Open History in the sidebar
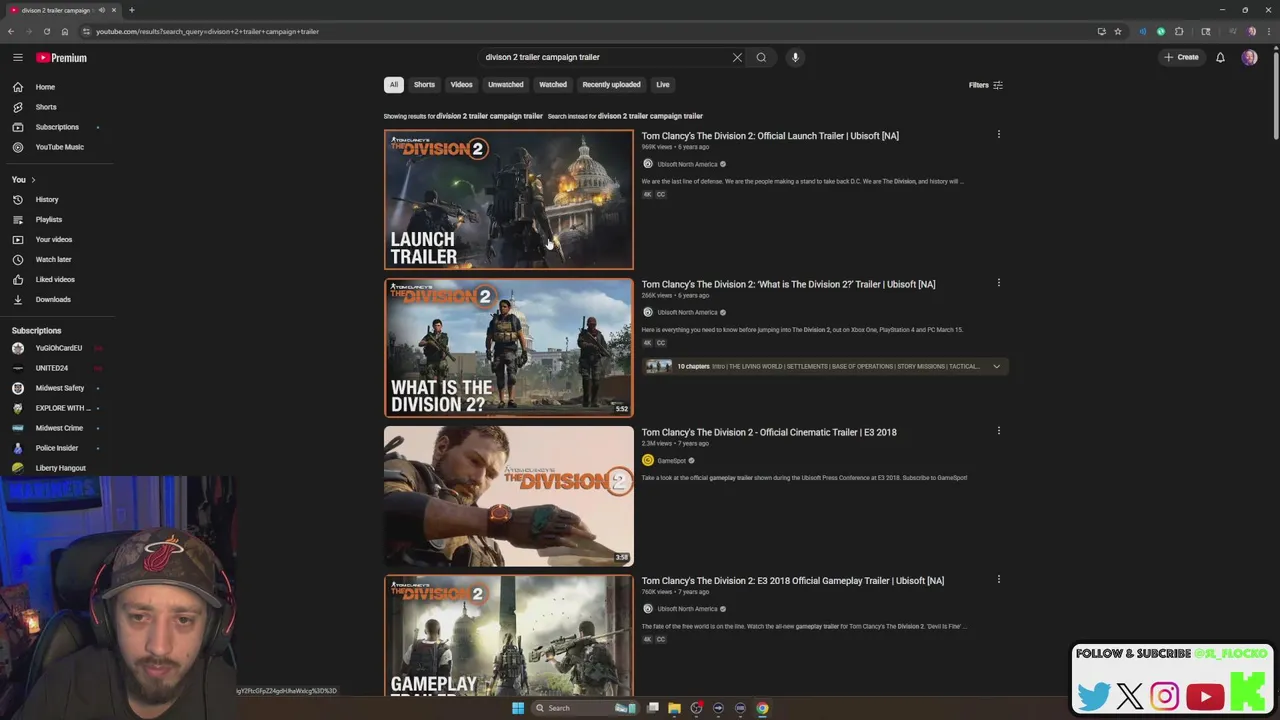The width and height of the screenshot is (1280, 720). (58, 200)
